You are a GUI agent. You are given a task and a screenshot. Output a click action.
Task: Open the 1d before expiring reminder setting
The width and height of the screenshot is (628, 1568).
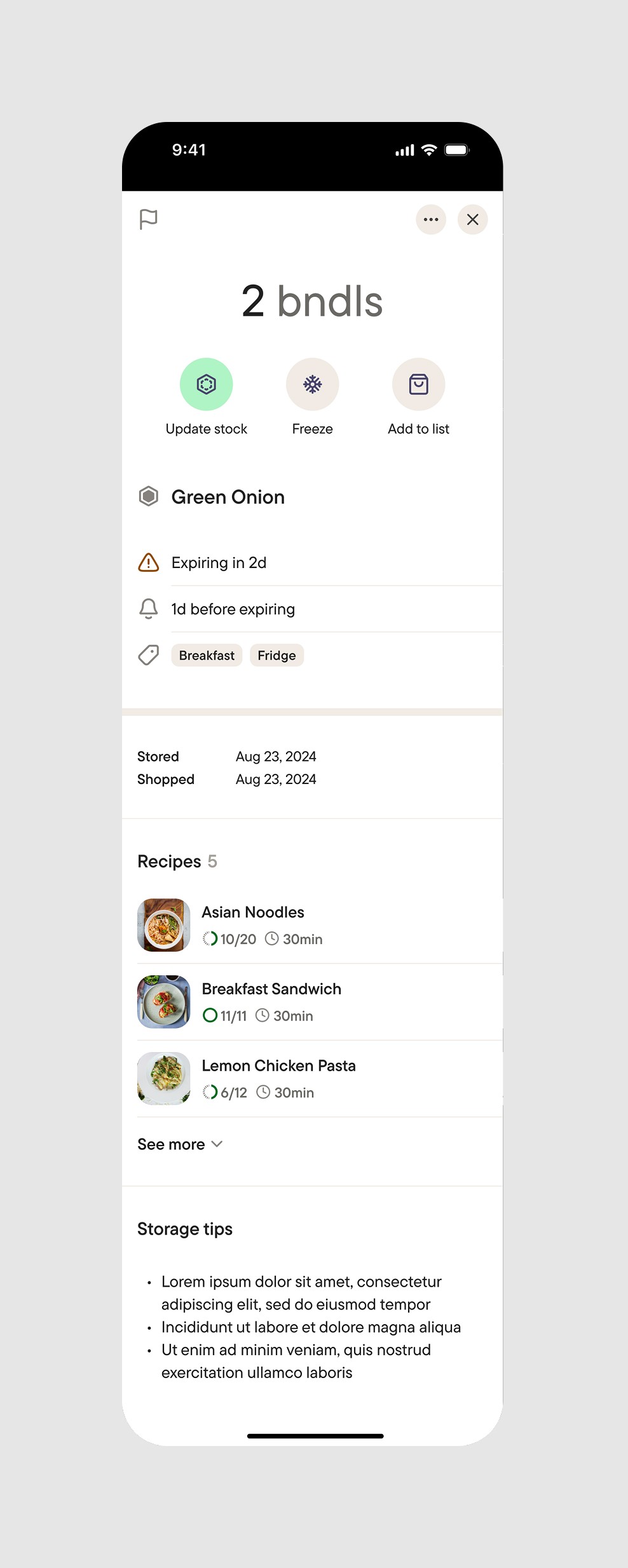(x=233, y=609)
